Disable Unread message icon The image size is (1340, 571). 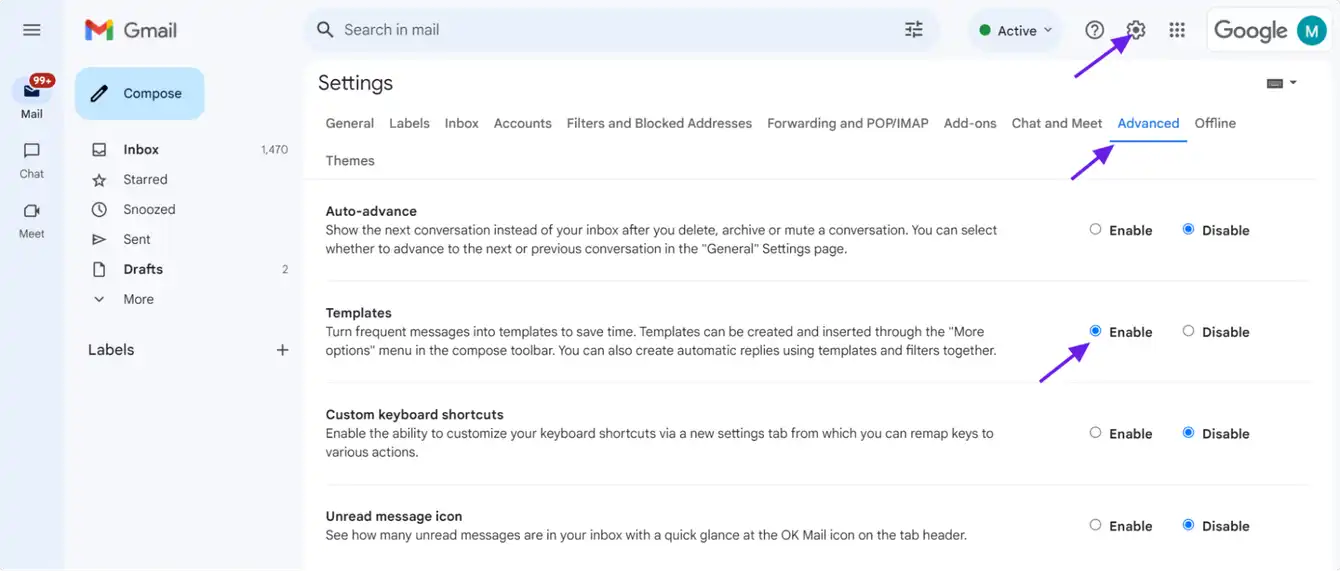point(1188,525)
